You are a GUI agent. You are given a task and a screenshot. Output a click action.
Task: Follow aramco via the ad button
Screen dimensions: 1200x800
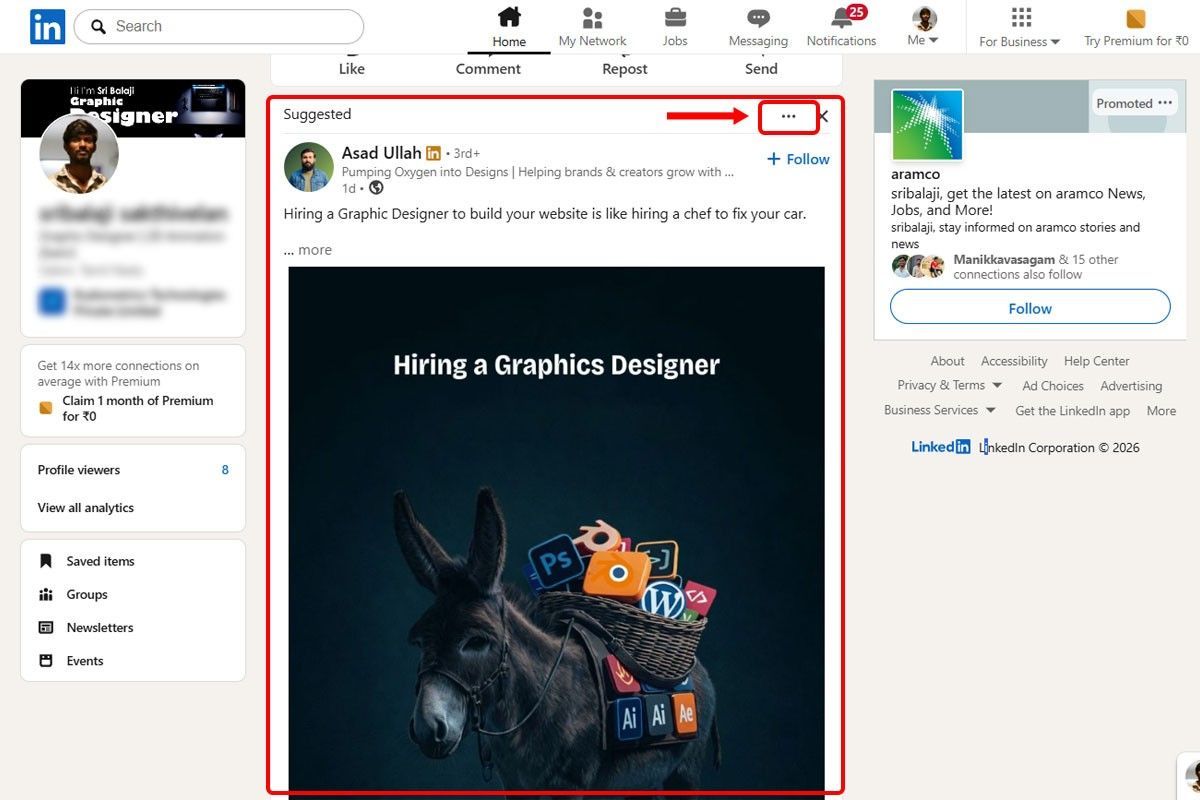pyautogui.click(x=1030, y=308)
